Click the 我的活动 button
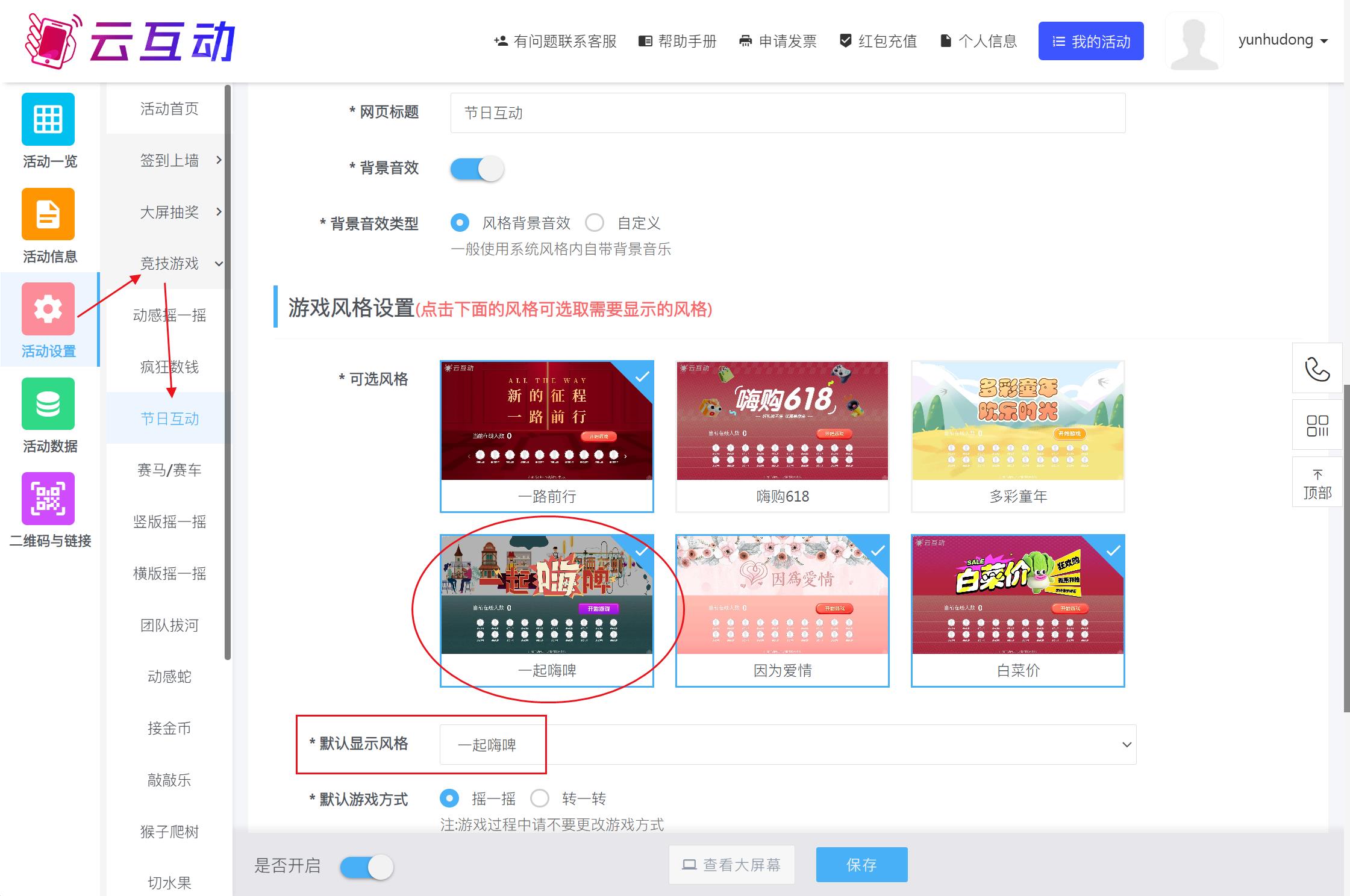1350x896 pixels. [1090, 41]
